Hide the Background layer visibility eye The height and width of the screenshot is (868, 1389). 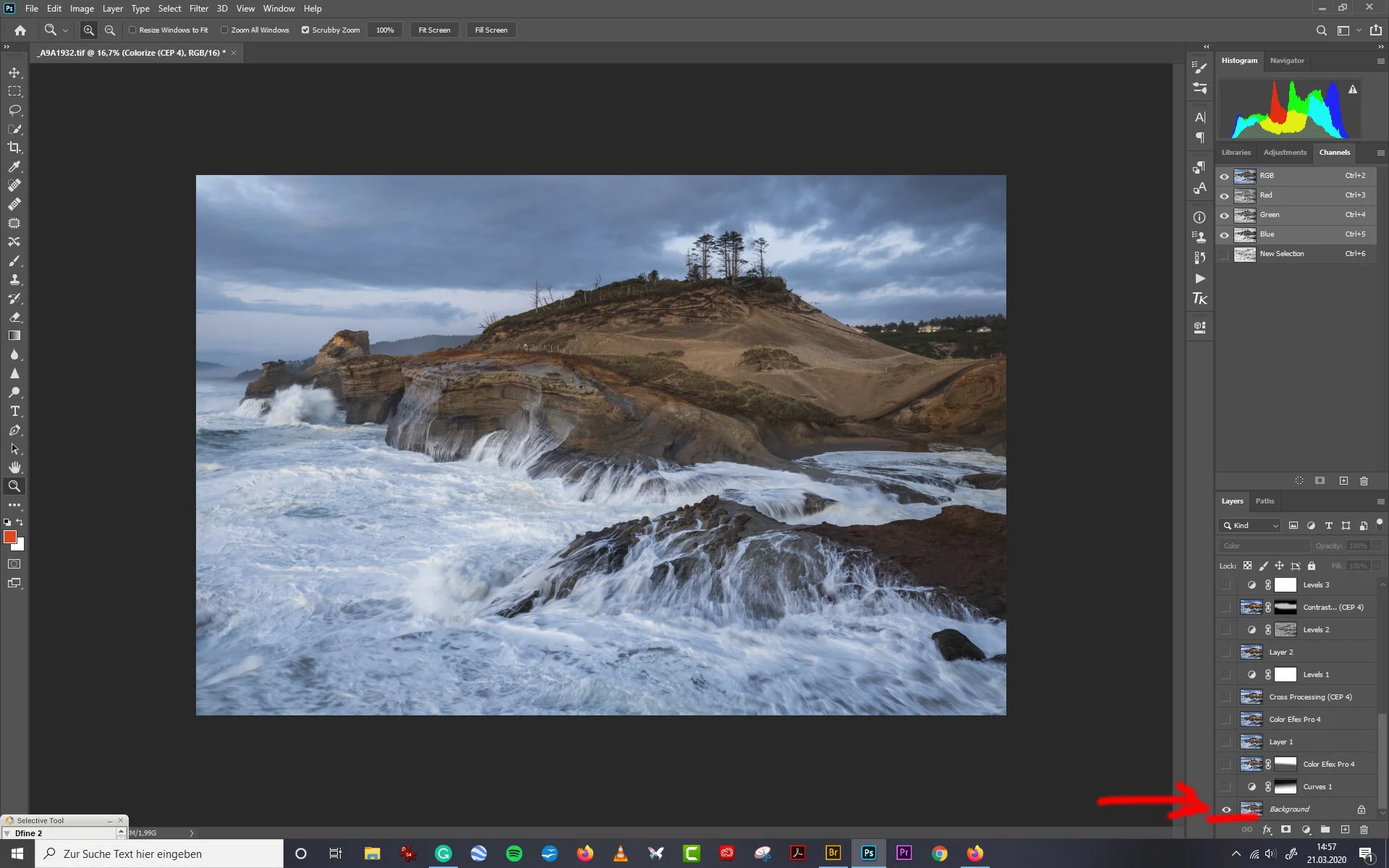(1226, 809)
